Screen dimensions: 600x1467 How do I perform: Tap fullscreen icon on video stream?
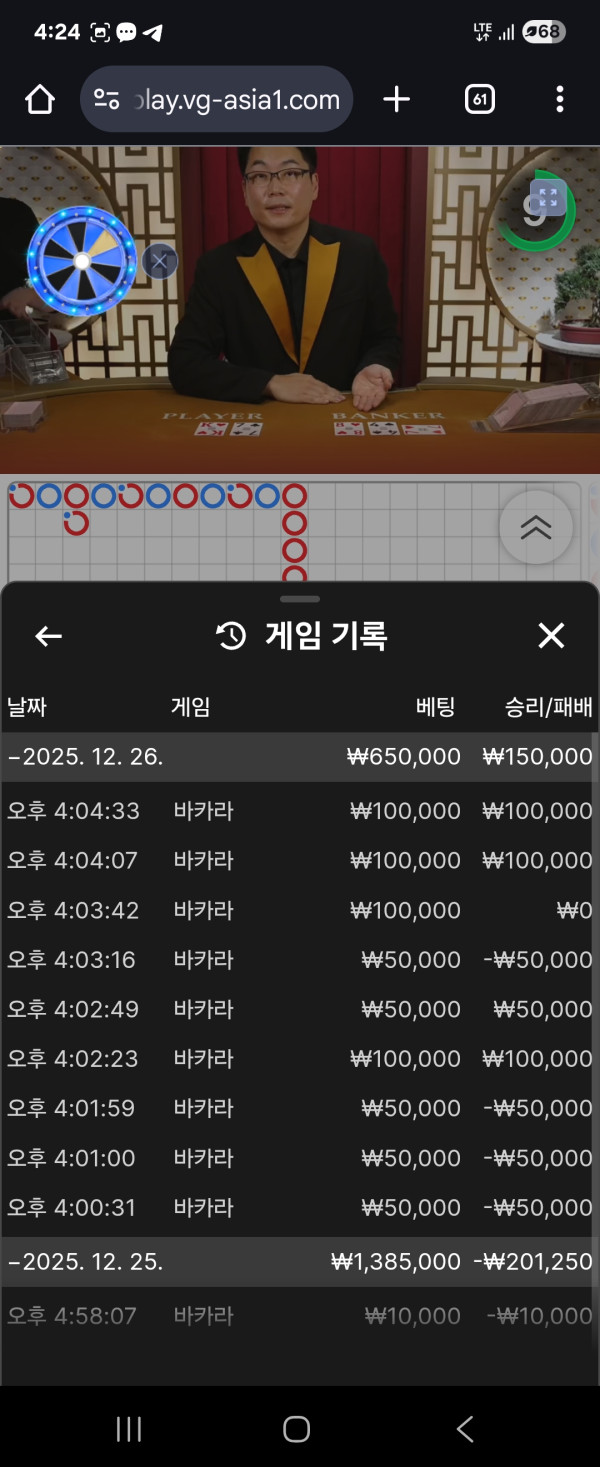point(547,197)
